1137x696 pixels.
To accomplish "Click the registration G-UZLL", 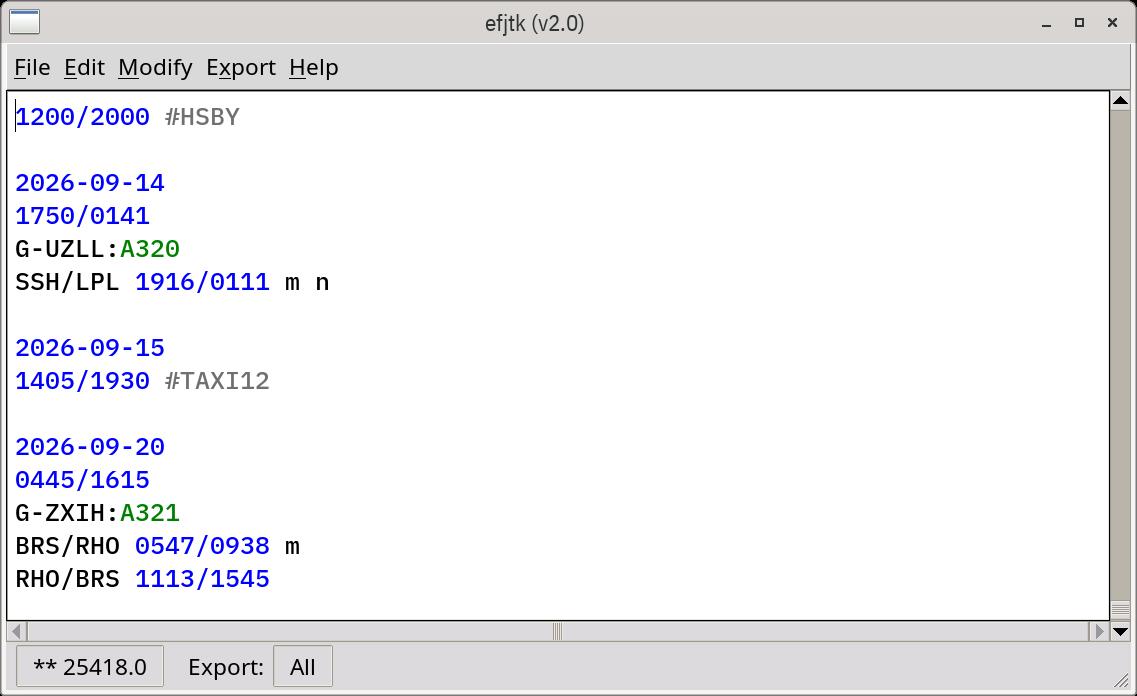I will click(59, 249).
